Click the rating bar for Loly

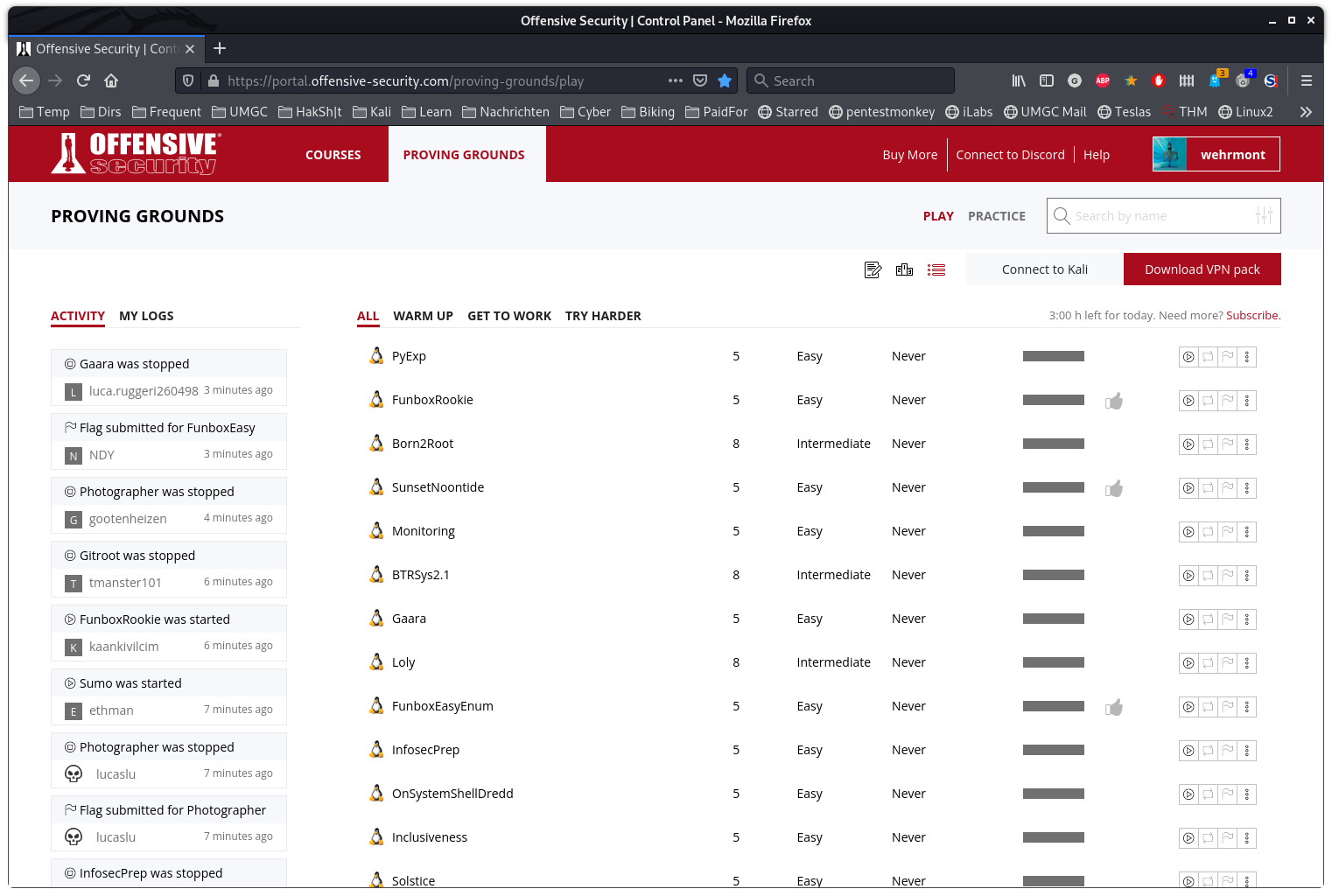coord(1053,662)
